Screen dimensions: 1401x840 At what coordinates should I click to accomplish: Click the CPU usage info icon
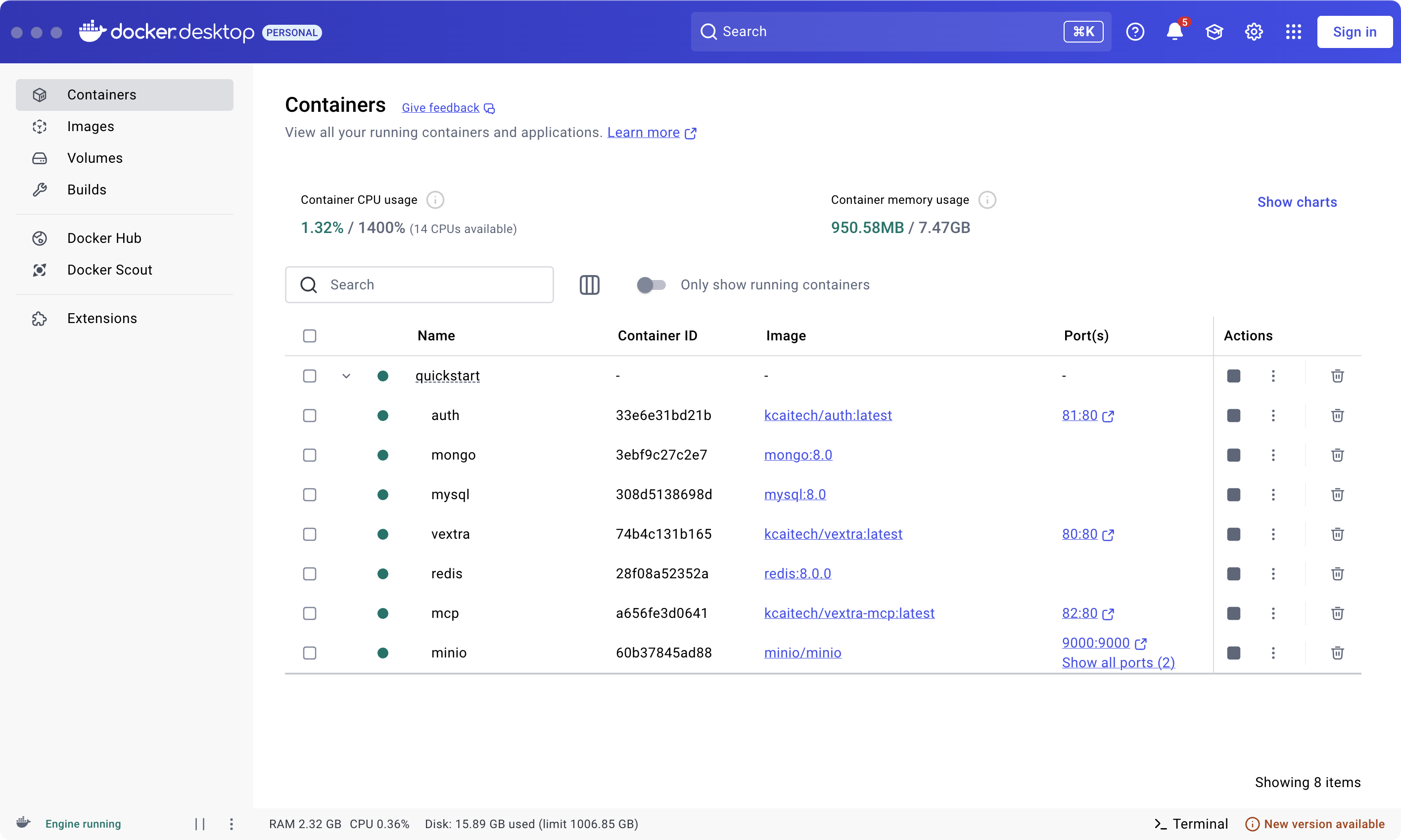(x=435, y=200)
